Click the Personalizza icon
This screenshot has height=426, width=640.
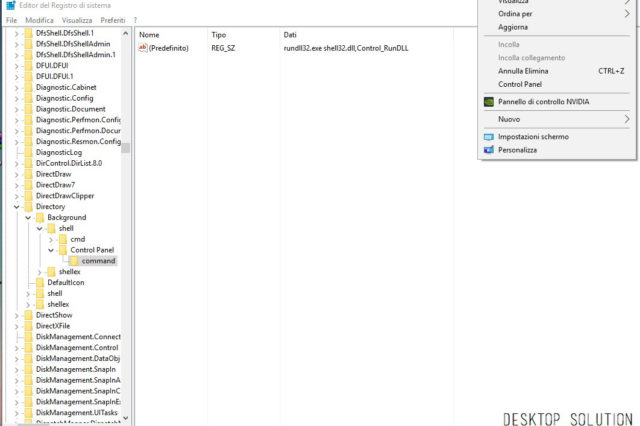[489, 150]
